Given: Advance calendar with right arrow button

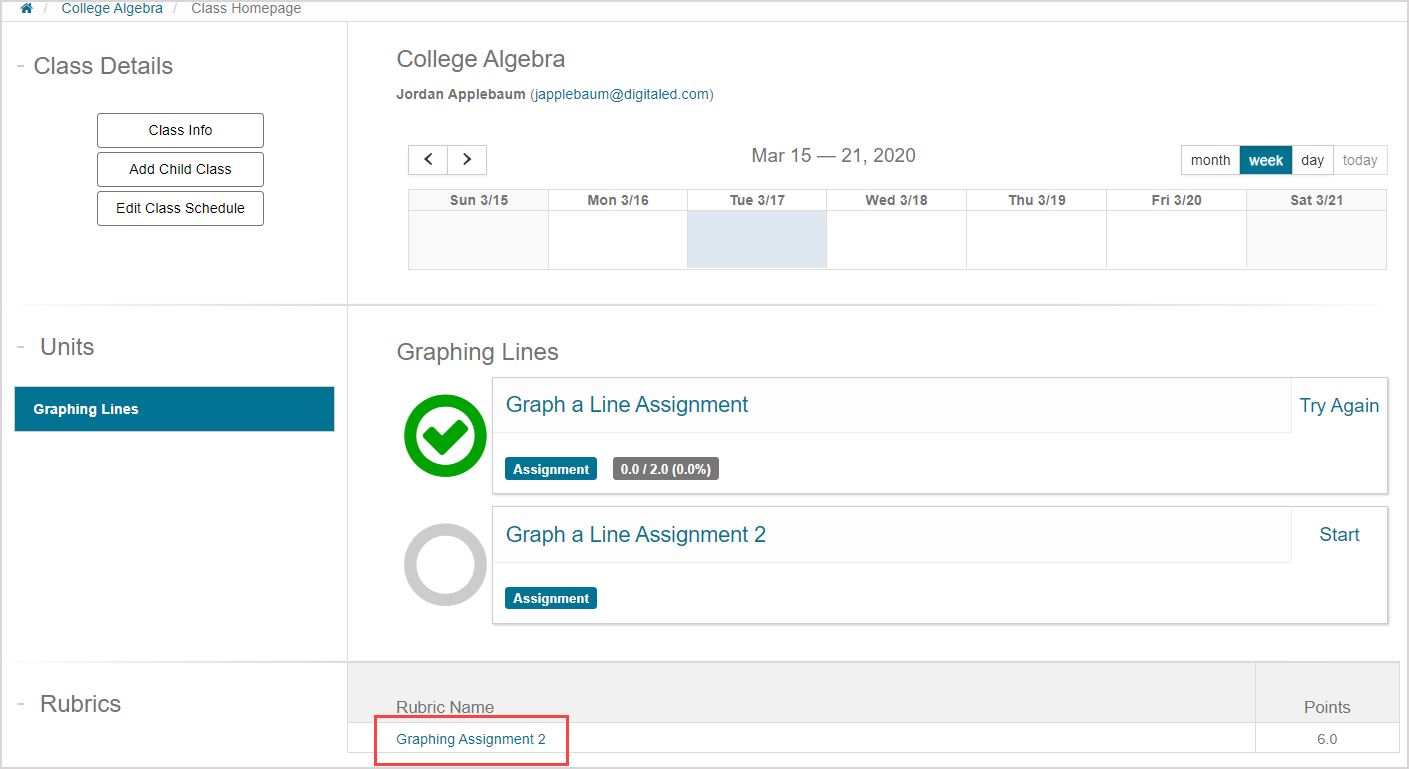Looking at the screenshot, I should [x=467, y=159].
